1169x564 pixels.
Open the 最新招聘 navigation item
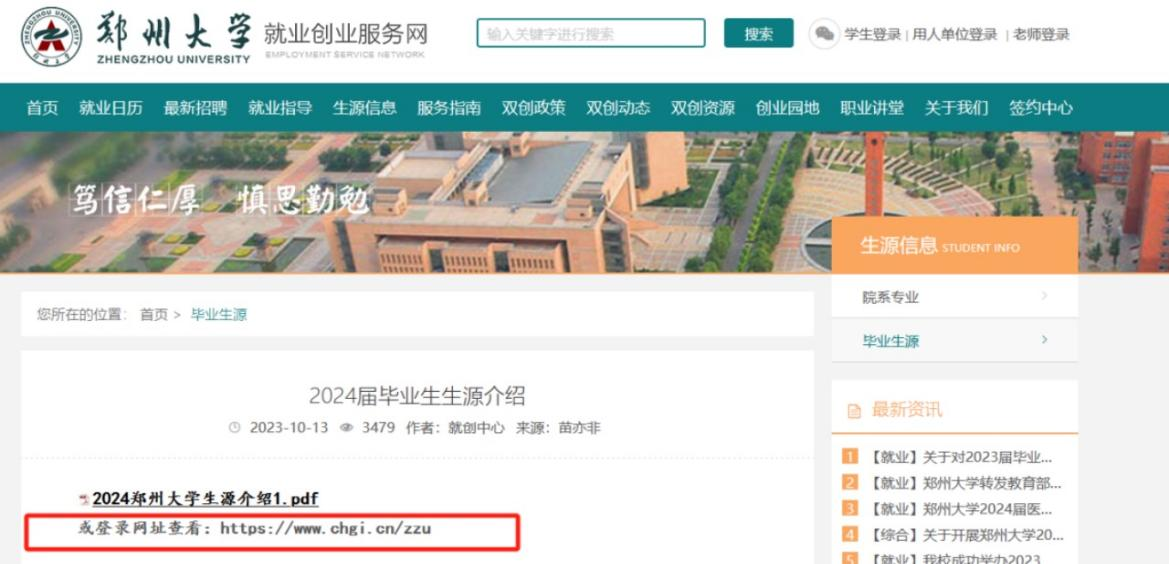[x=195, y=108]
